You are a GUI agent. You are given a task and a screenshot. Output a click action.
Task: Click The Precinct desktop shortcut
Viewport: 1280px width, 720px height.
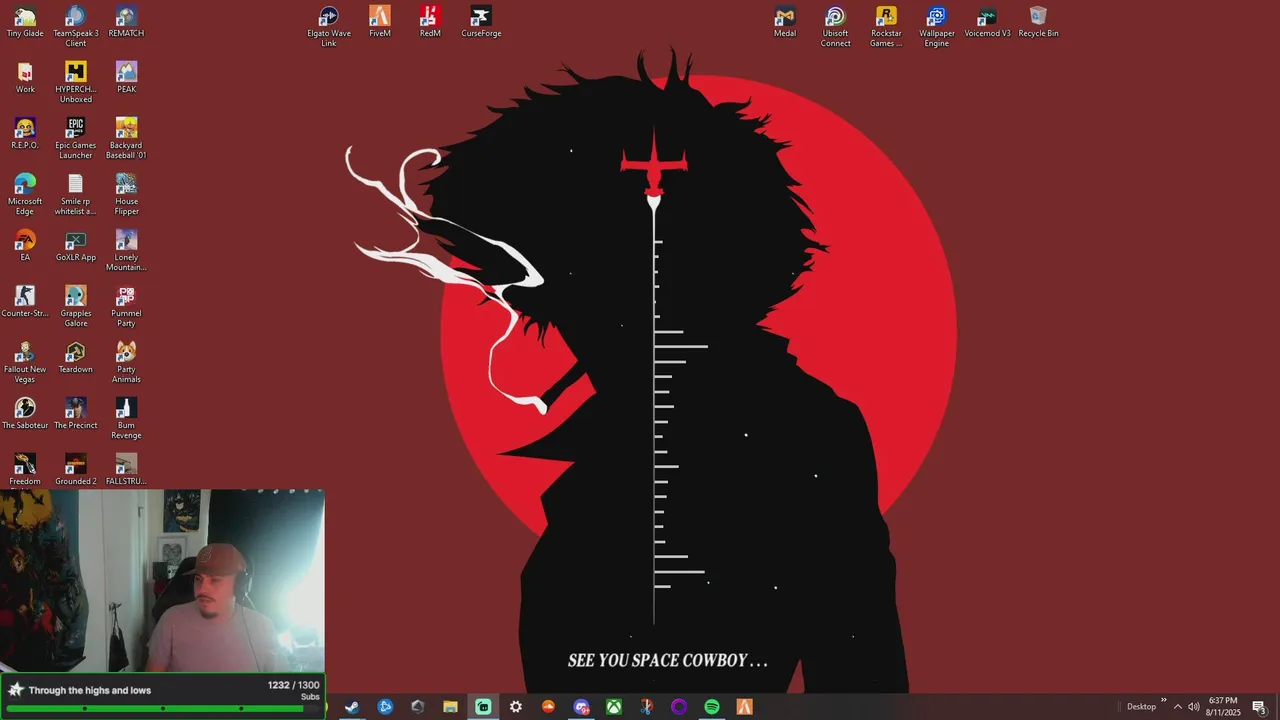pos(76,414)
